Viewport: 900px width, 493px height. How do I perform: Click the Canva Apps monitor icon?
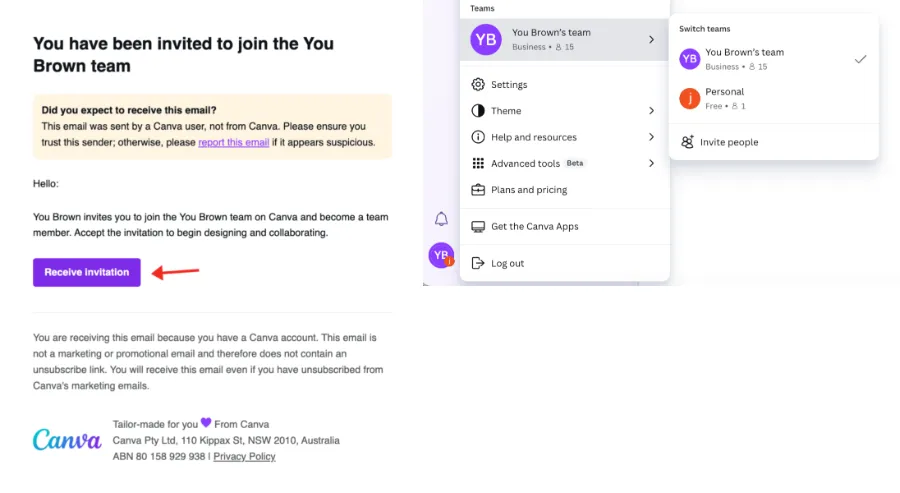point(478,227)
